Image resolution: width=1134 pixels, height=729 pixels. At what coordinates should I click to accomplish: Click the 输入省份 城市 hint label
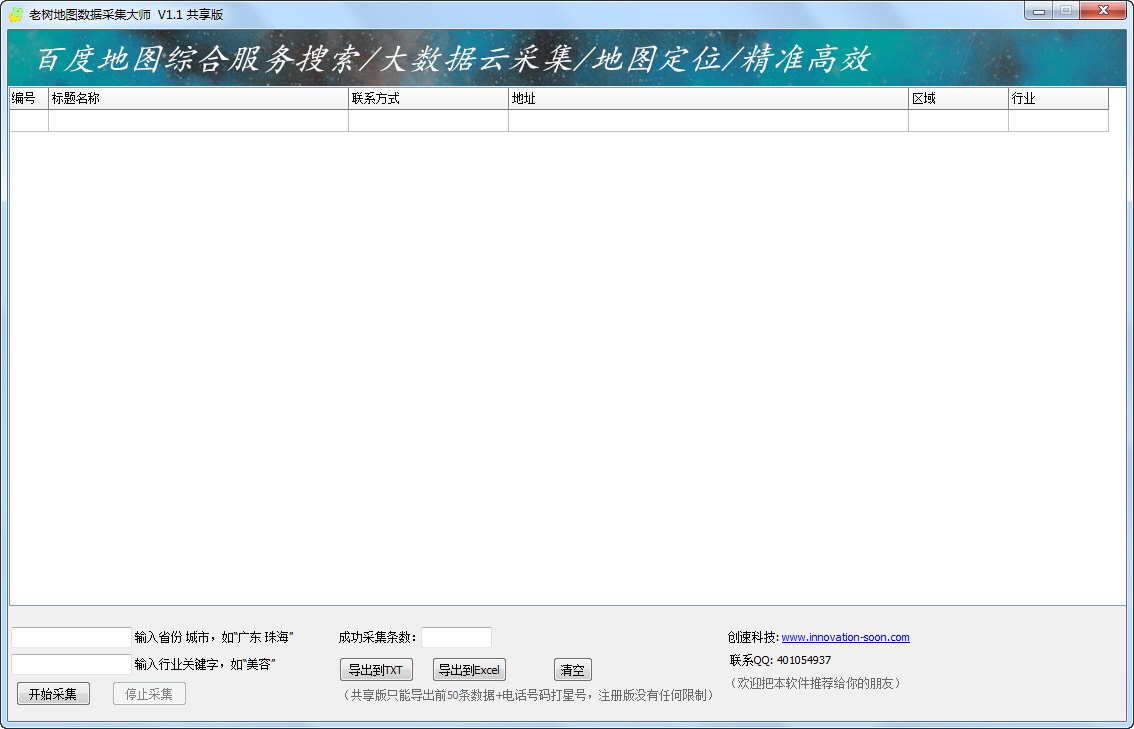[214, 637]
